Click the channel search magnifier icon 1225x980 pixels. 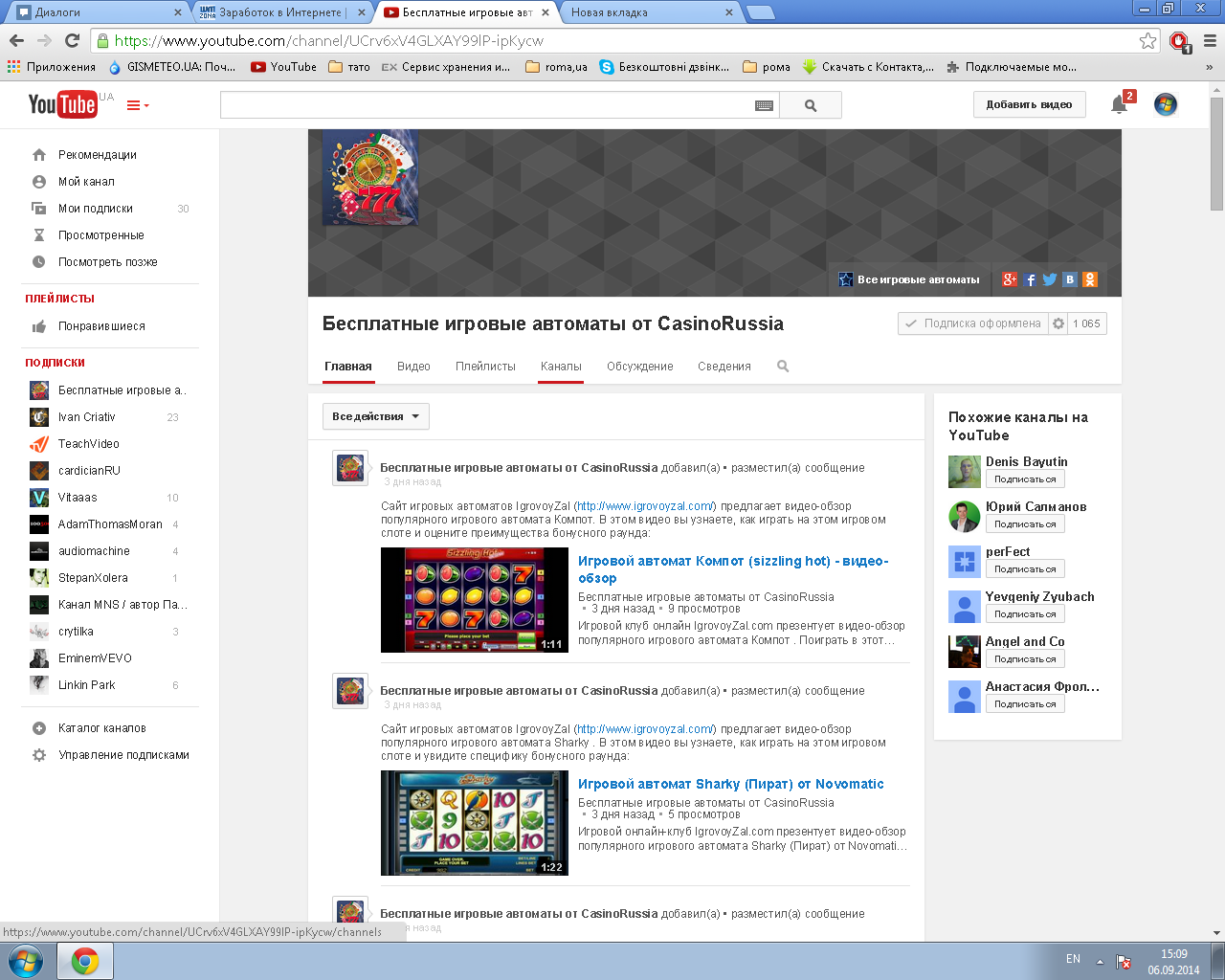tap(783, 367)
